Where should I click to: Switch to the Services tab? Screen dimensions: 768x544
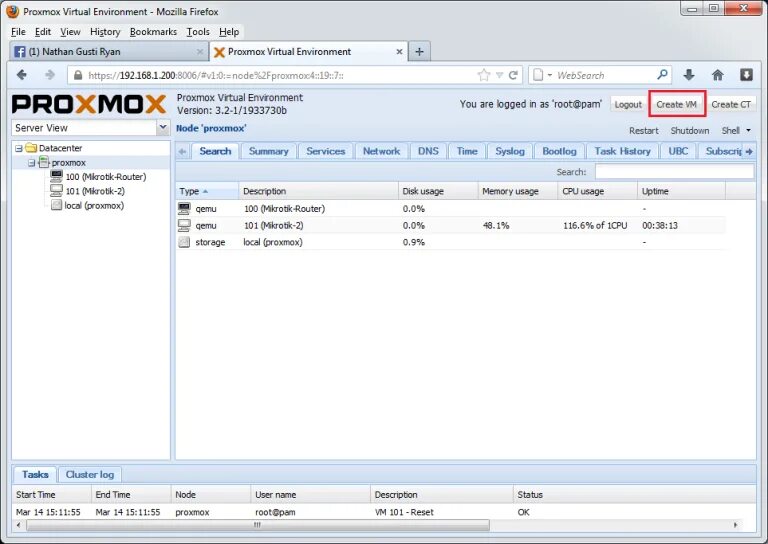[326, 151]
